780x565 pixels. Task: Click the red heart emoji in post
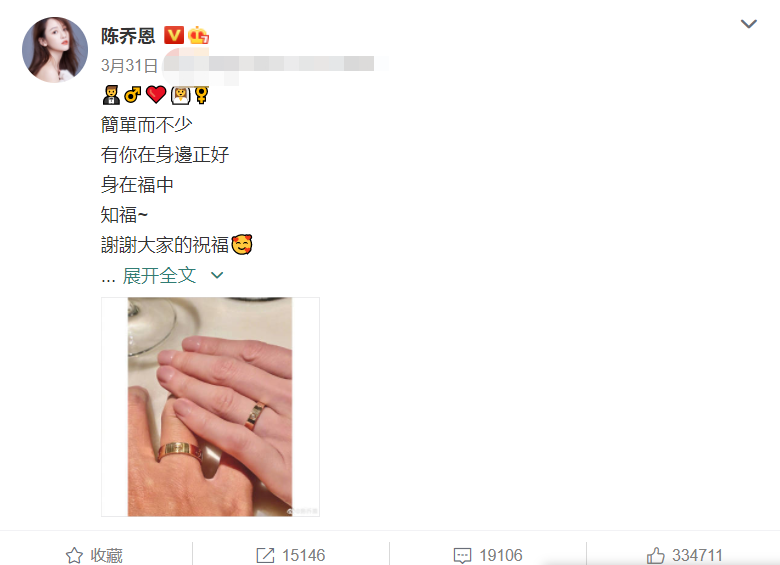pyautogui.click(x=156, y=94)
